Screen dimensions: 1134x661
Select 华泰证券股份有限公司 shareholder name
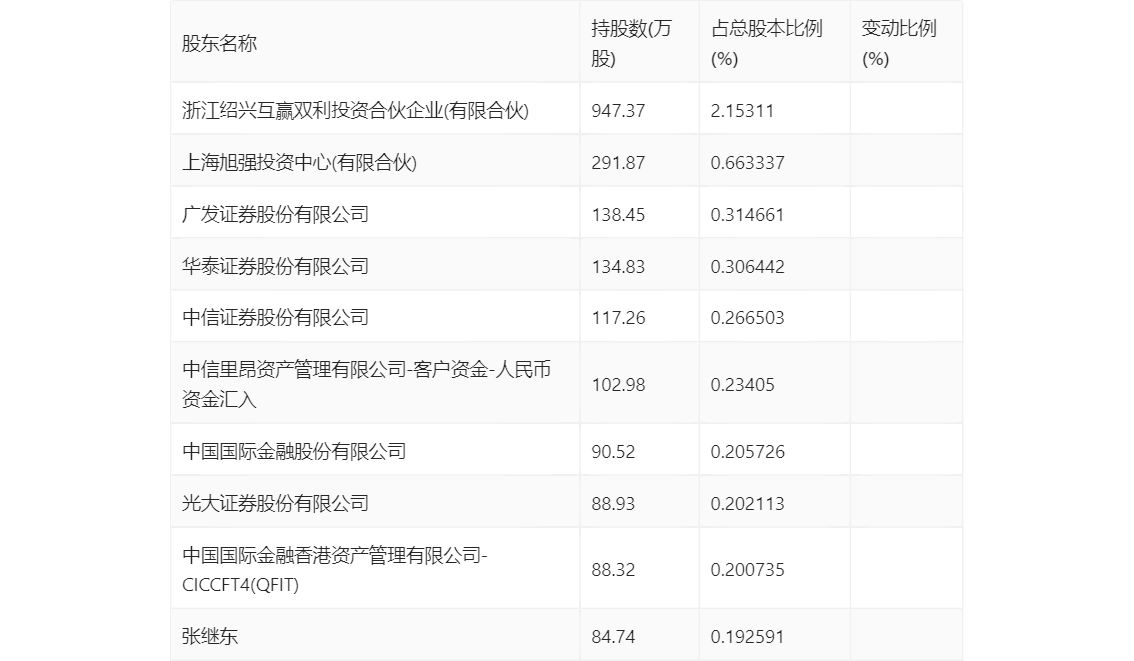click(275, 267)
